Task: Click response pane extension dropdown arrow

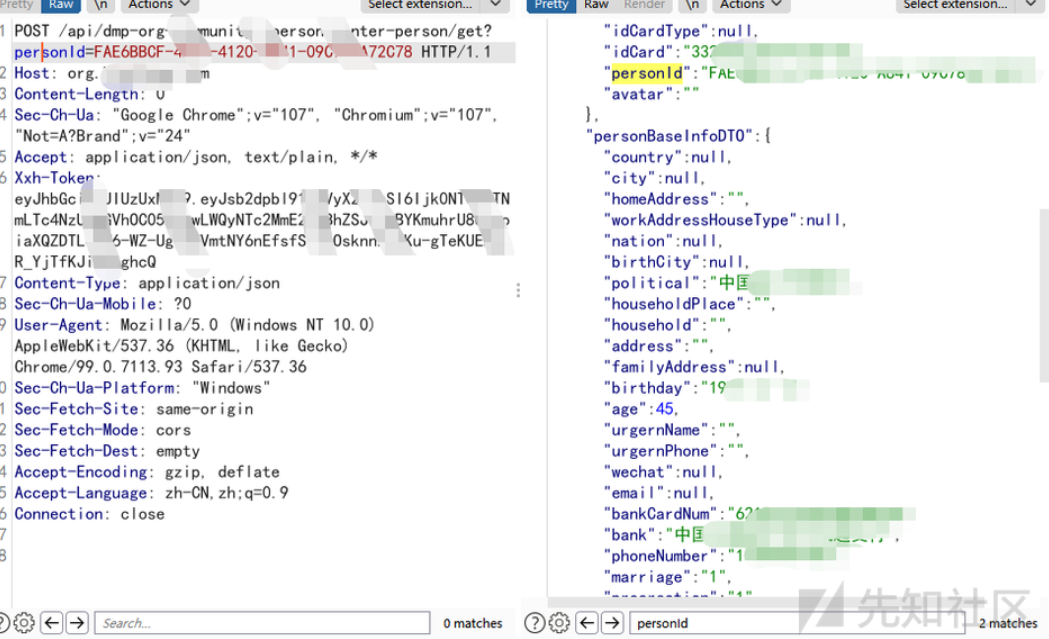Action: pos(1031,5)
